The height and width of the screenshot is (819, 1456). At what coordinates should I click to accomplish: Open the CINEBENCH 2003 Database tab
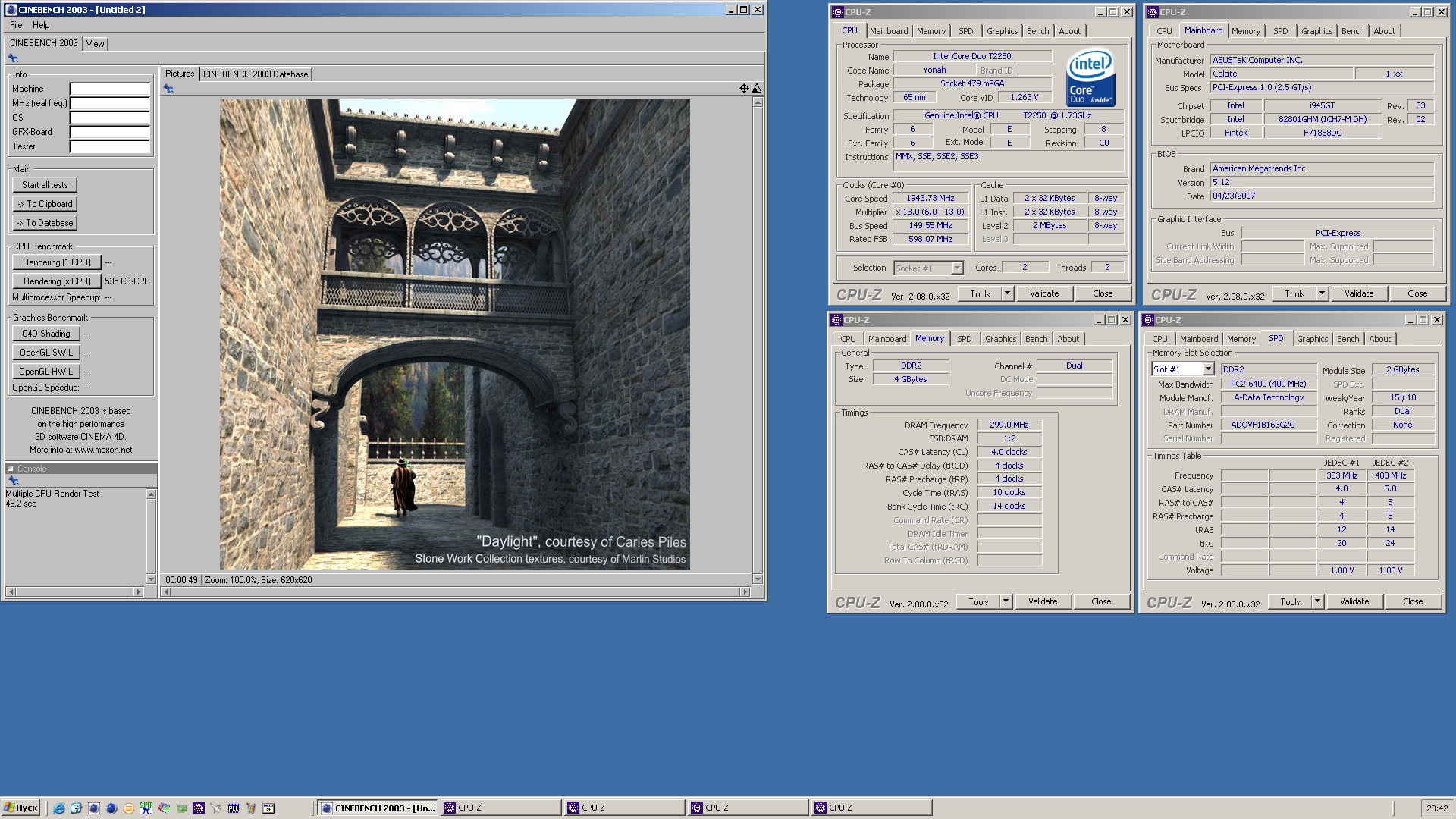256,74
